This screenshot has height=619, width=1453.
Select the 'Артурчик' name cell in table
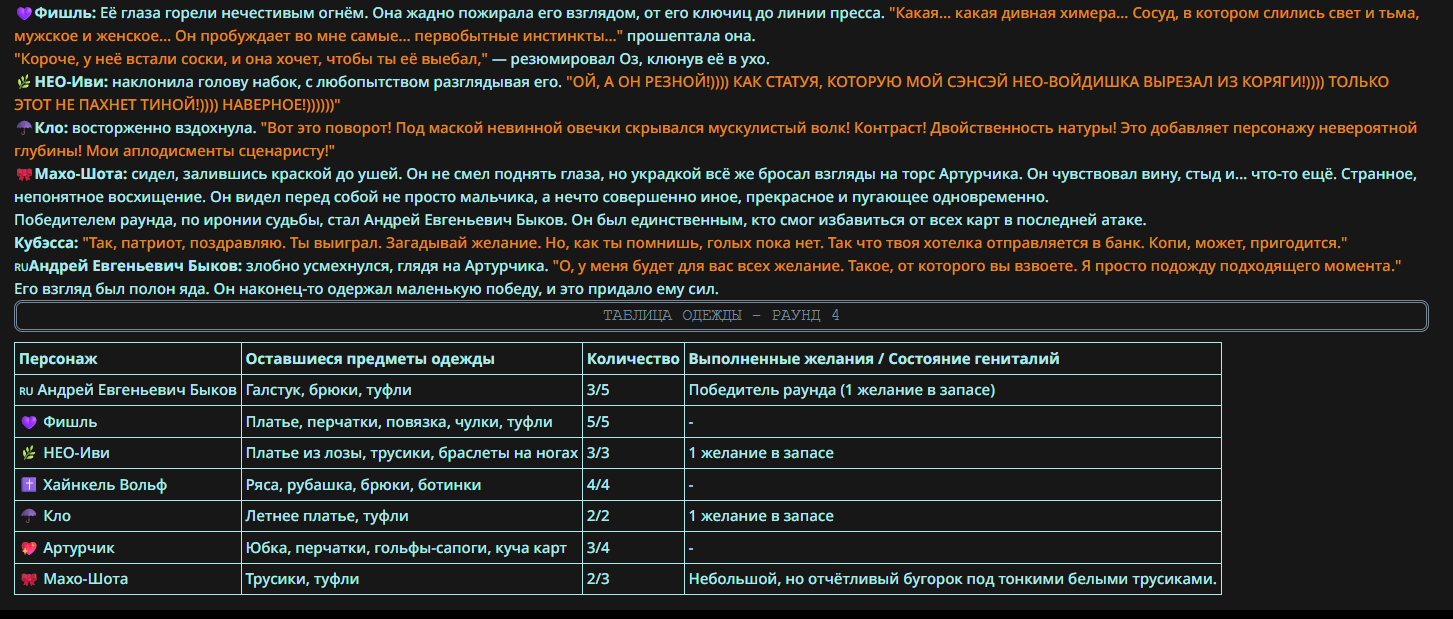[x=128, y=549]
